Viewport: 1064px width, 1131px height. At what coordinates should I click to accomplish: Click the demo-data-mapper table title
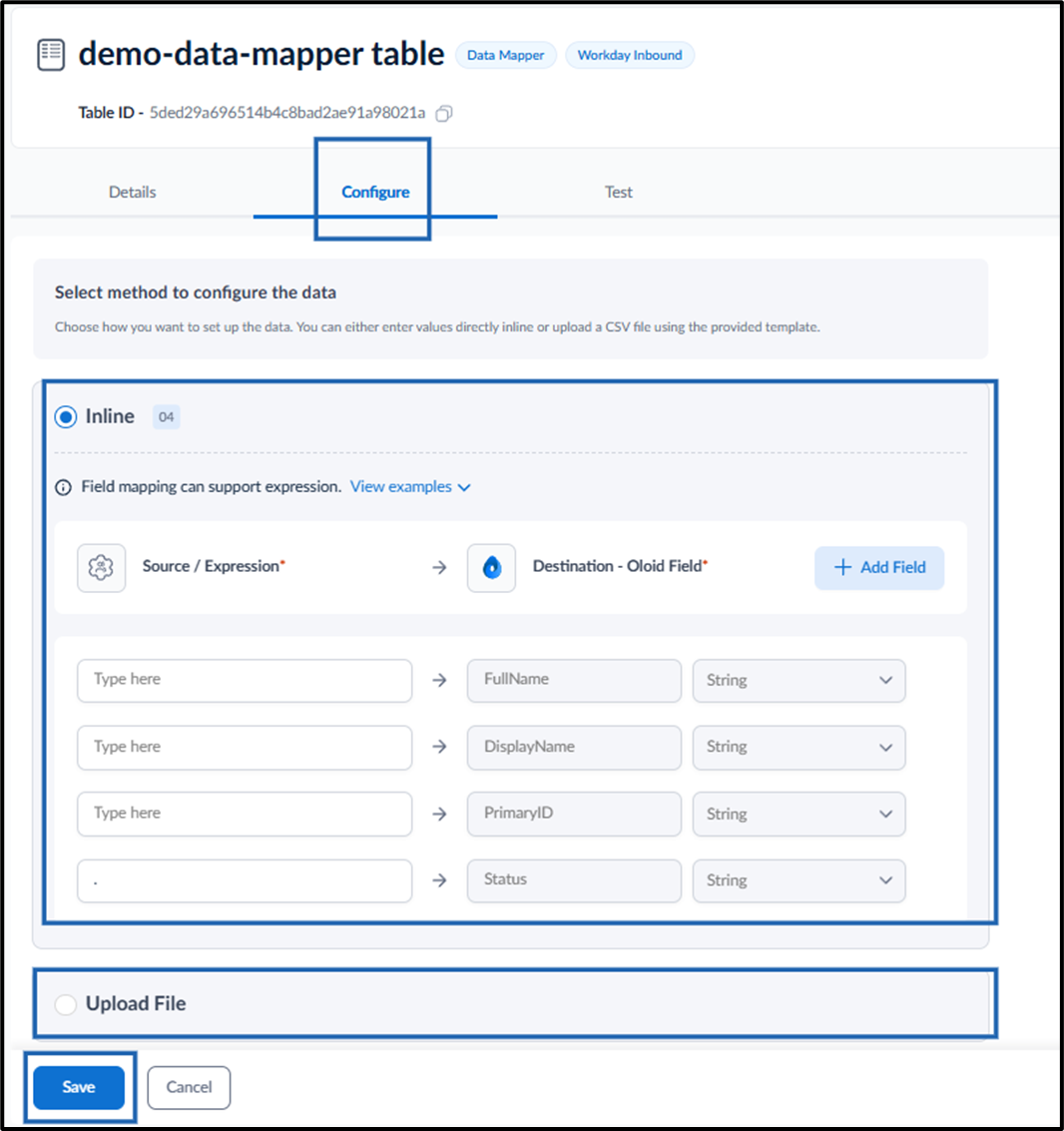pos(262,54)
